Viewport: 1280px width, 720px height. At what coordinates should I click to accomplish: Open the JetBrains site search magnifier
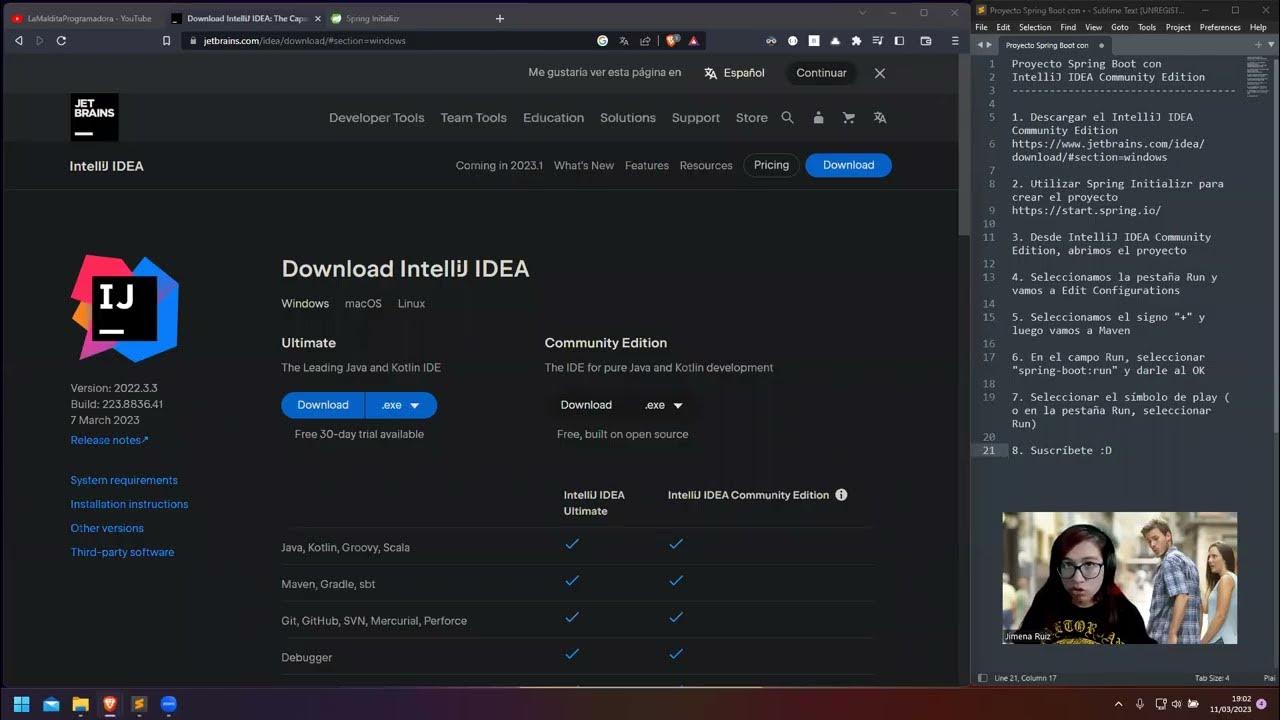tap(787, 117)
